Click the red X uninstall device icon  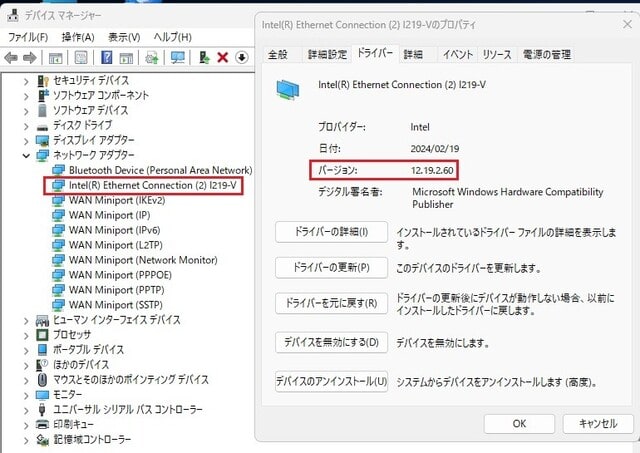pyautogui.click(x=222, y=58)
